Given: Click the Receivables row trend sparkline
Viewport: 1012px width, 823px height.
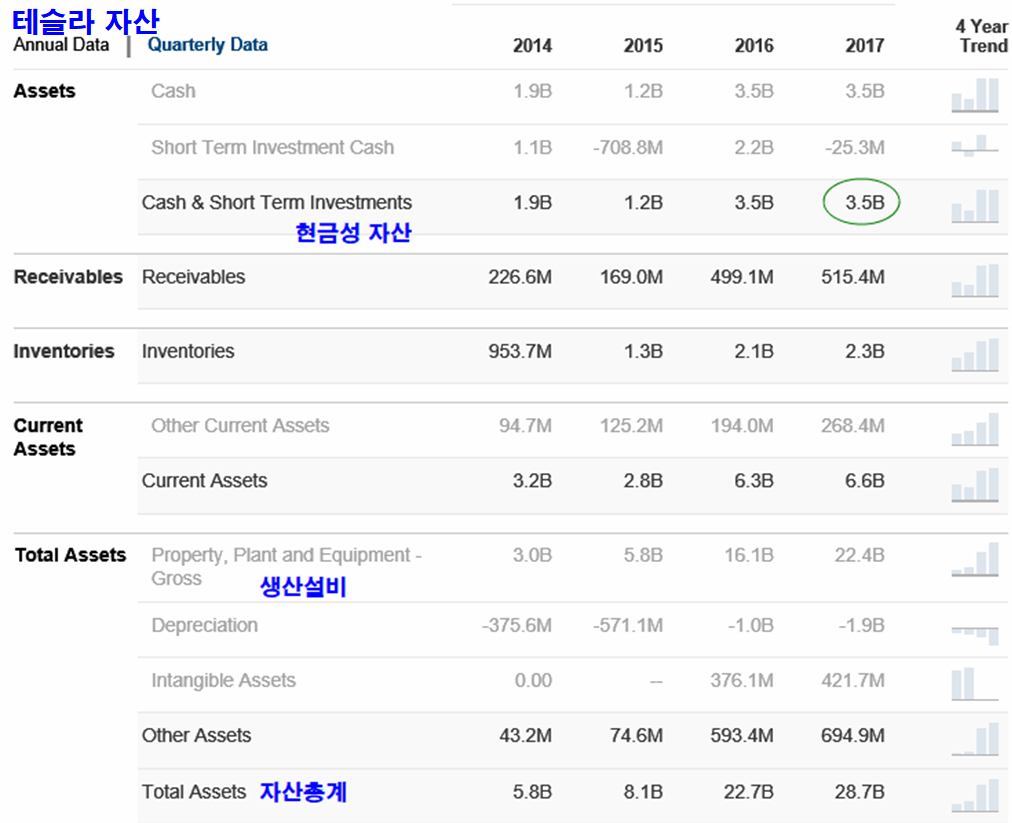Looking at the screenshot, I should pos(975,280).
